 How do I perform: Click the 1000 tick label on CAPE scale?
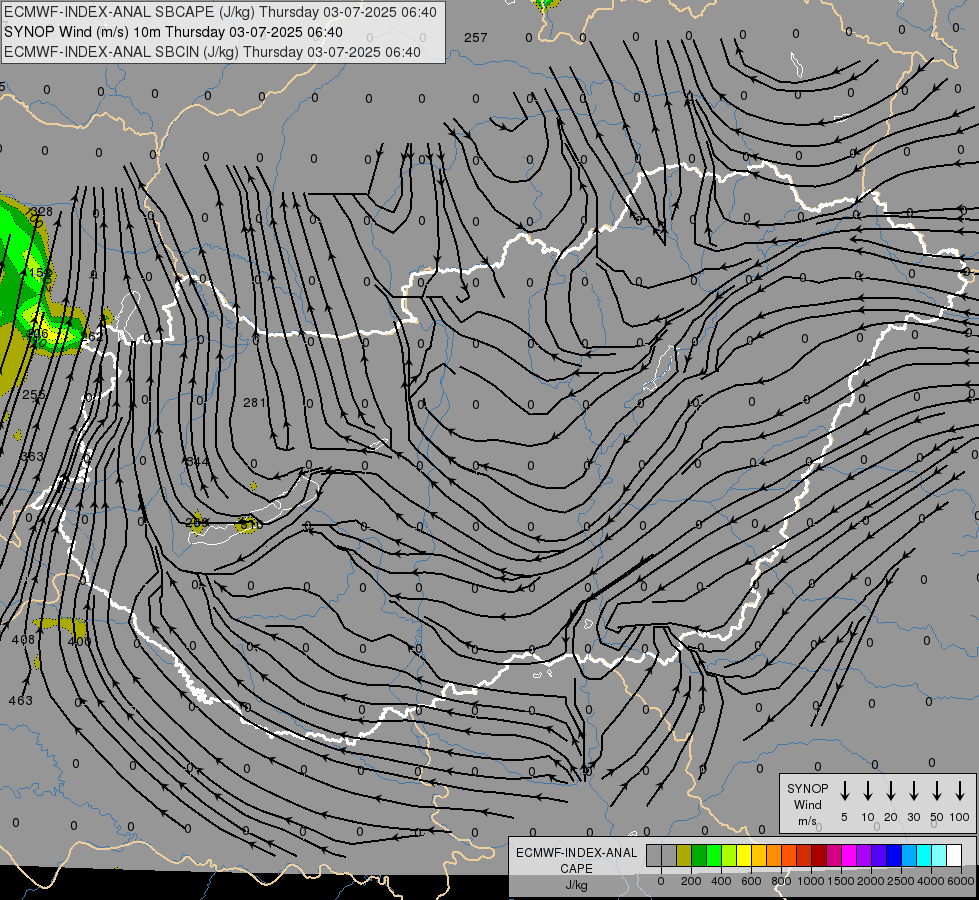[x=811, y=881]
